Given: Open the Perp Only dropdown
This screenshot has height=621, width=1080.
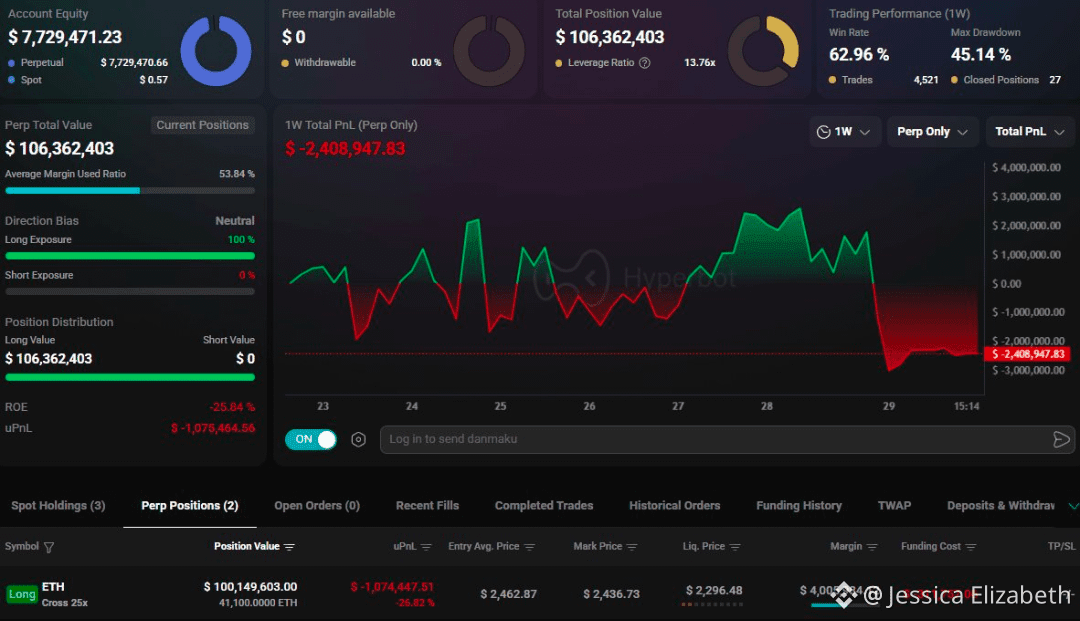Looking at the screenshot, I should click(932, 131).
